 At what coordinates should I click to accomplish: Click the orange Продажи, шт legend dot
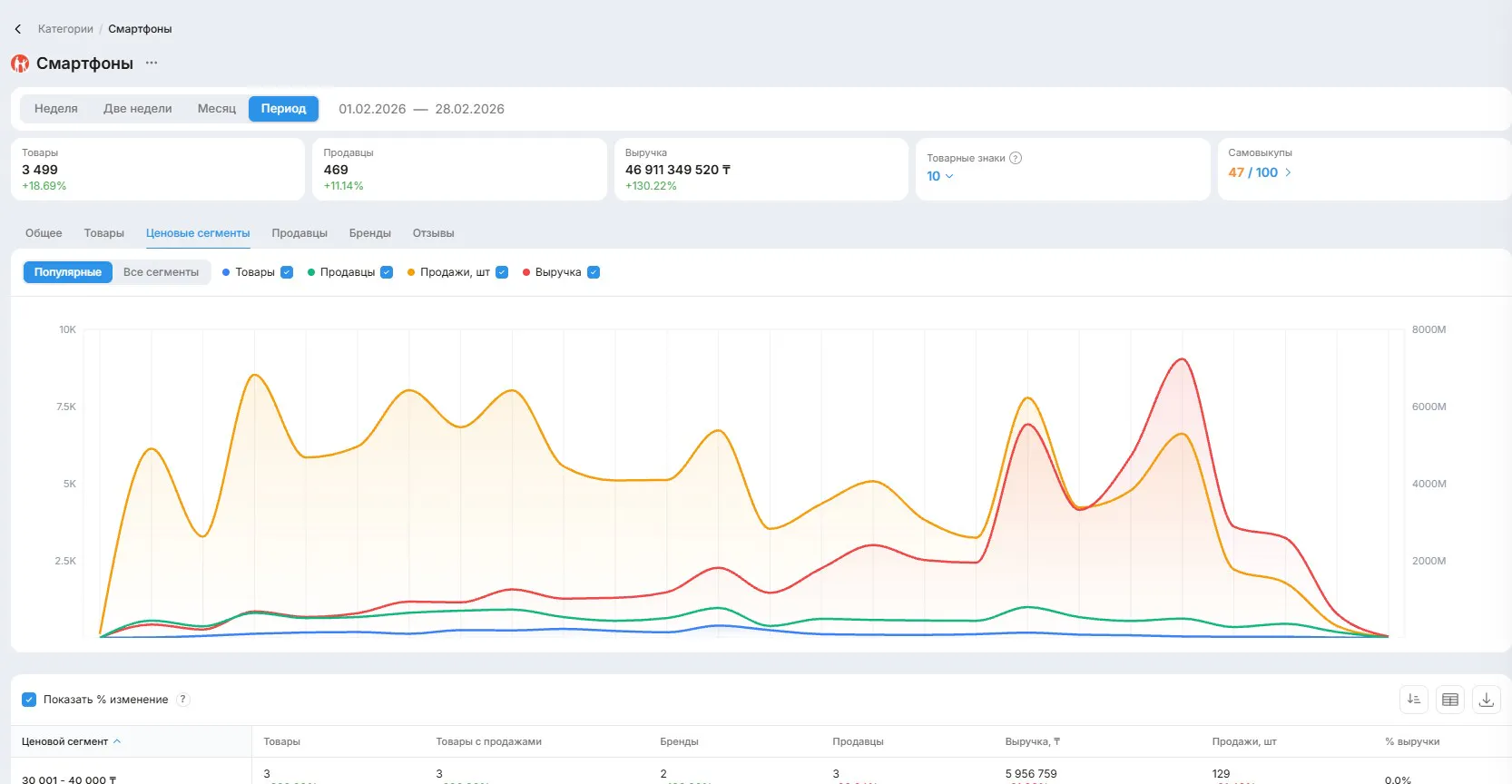pos(411,272)
